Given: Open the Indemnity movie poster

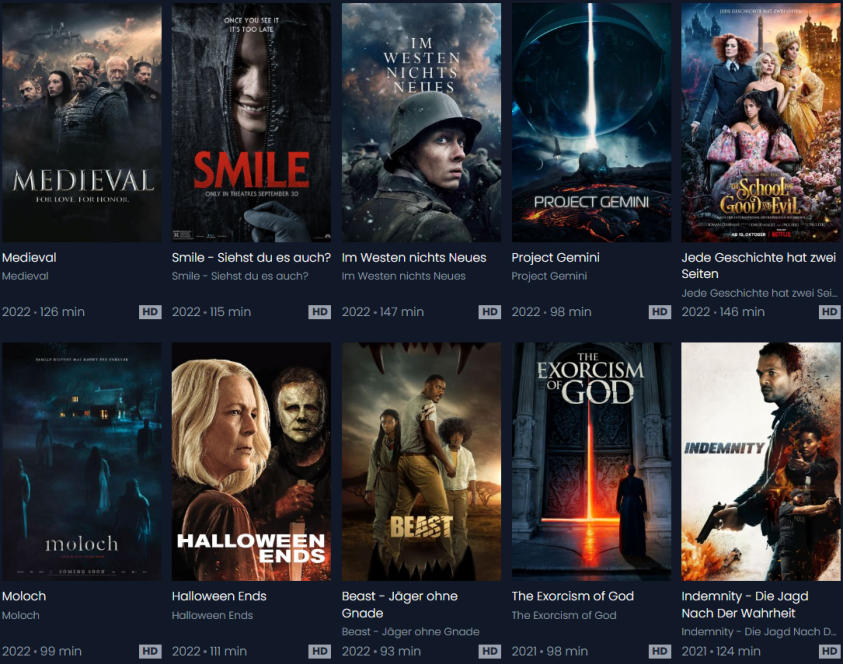Looking at the screenshot, I should tap(761, 462).
